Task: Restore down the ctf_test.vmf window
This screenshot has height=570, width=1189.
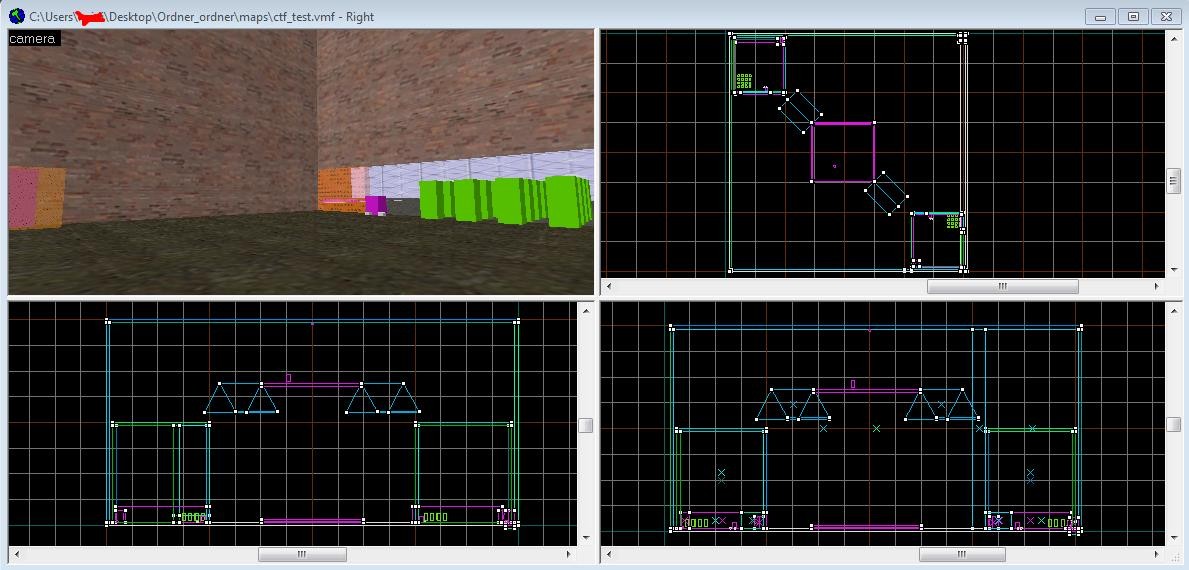Action: 1134,16
